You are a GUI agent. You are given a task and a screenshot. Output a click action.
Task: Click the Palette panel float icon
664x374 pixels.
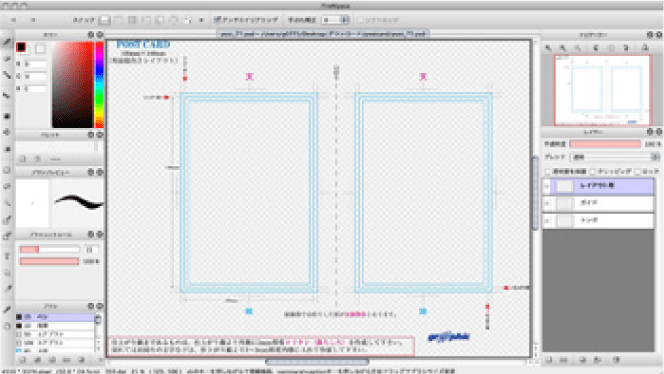tap(91, 135)
